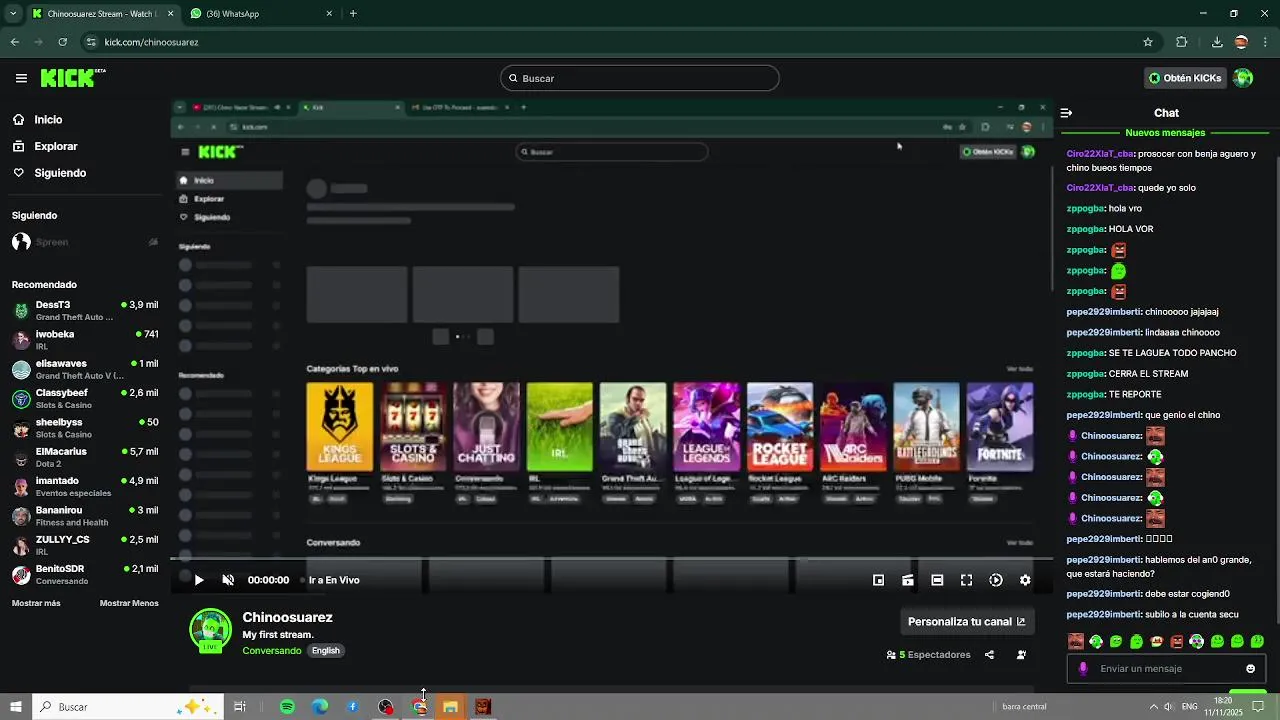Viewport: 1280px width, 720px height.
Task: Click the Chinoosuarez channel avatar
Action: [x=210, y=629]
